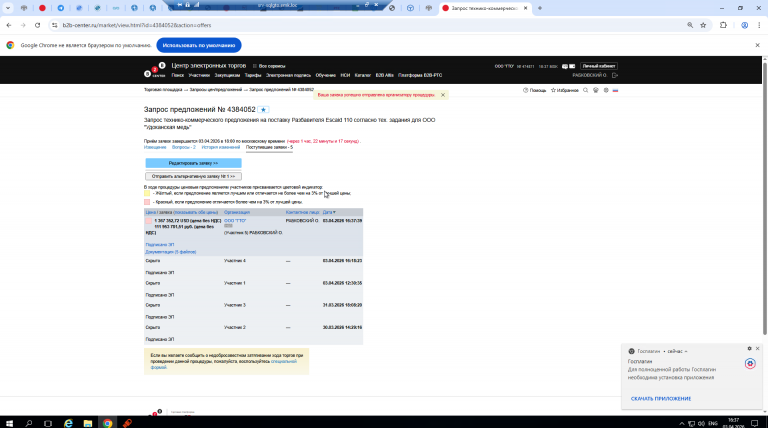Open the 'Извещение' tab

coord(155,147)
